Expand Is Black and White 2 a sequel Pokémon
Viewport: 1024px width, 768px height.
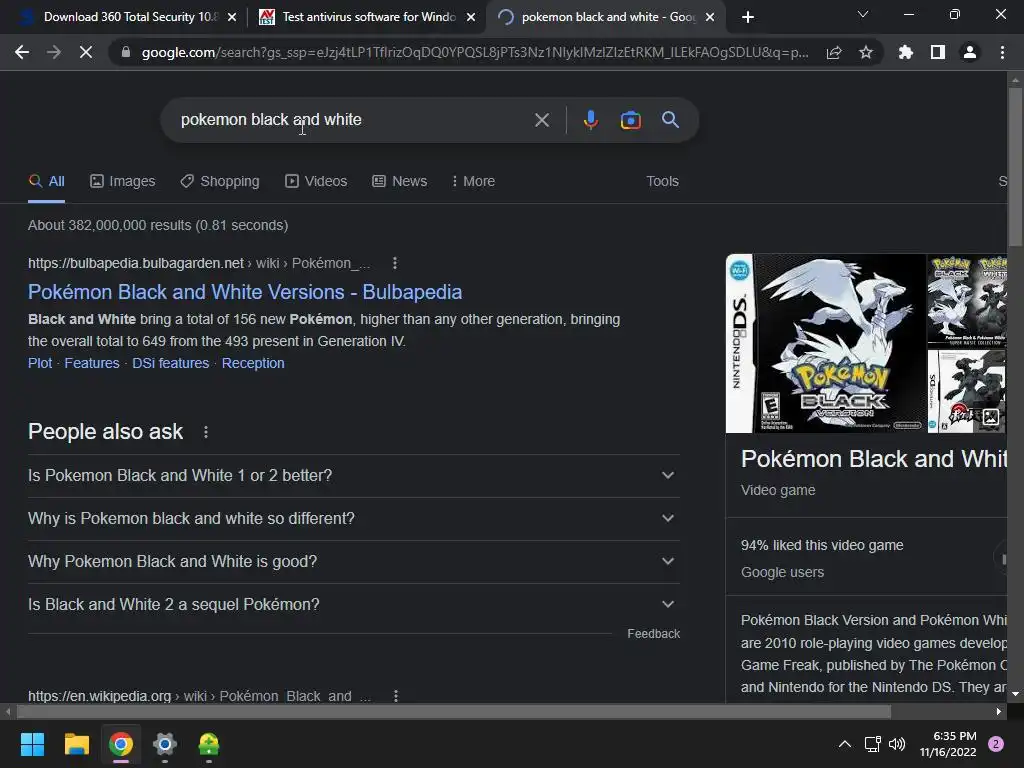(x=353, y=605)
